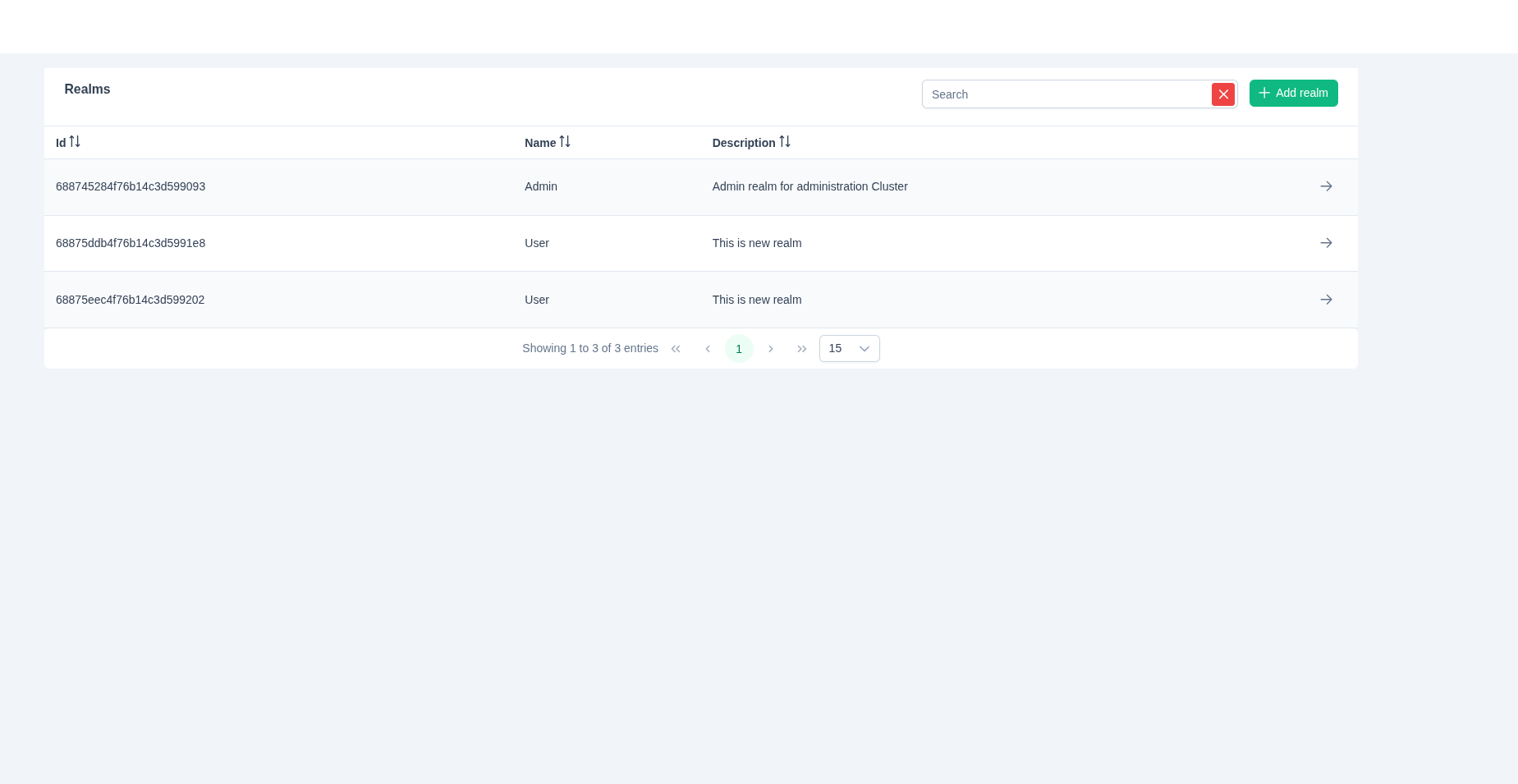1518x784 pixels.
Task: Open realm 68875eec4f76b14c3d599202 via arrow
Action: tap(1325, 300)
